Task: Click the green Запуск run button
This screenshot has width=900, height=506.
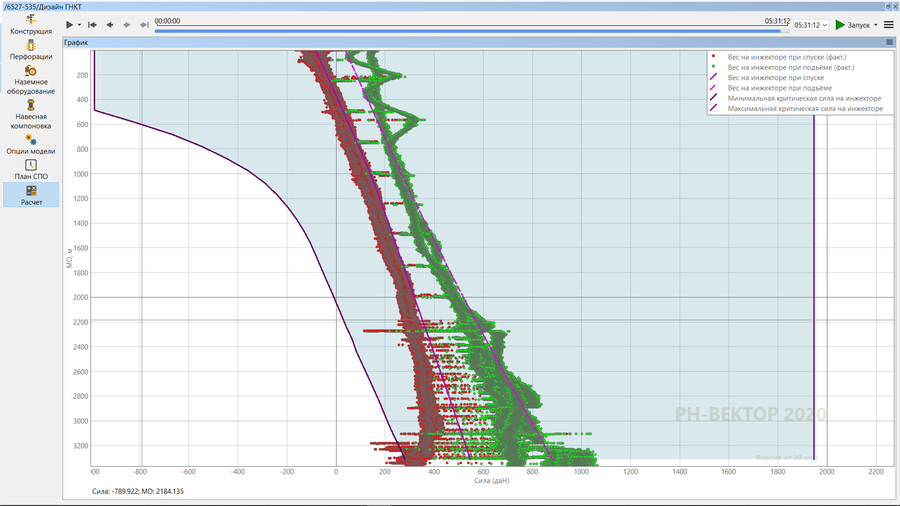Action: pyautogui.click(x=853, y=25)
